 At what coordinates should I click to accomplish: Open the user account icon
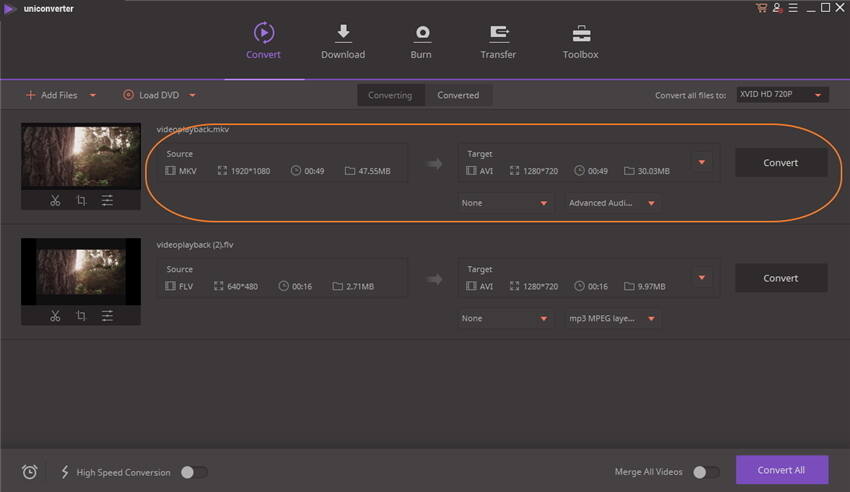tap(777, 8)
